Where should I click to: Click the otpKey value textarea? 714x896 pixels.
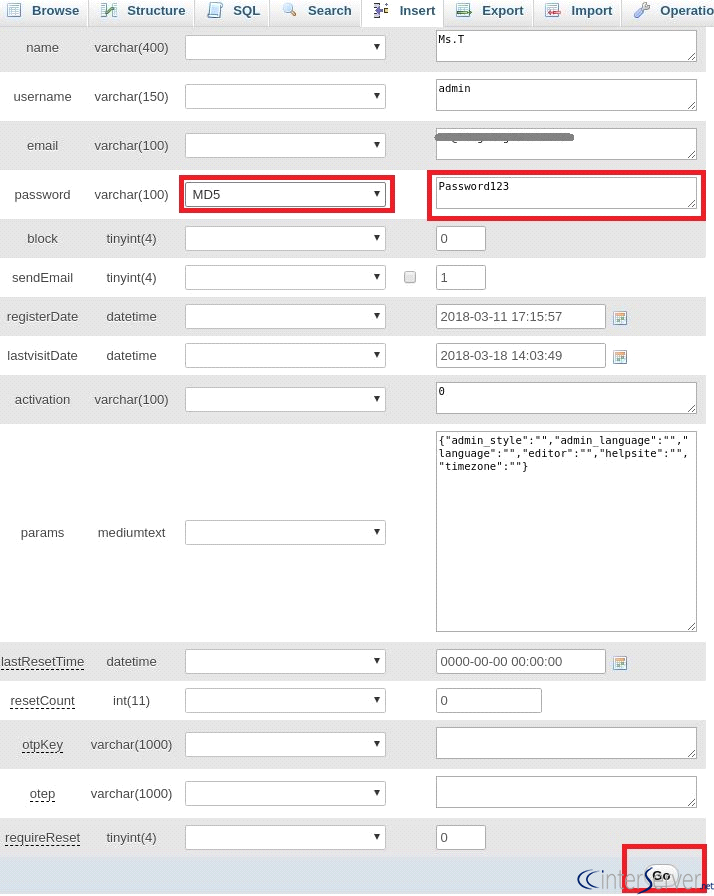[566, 743]
